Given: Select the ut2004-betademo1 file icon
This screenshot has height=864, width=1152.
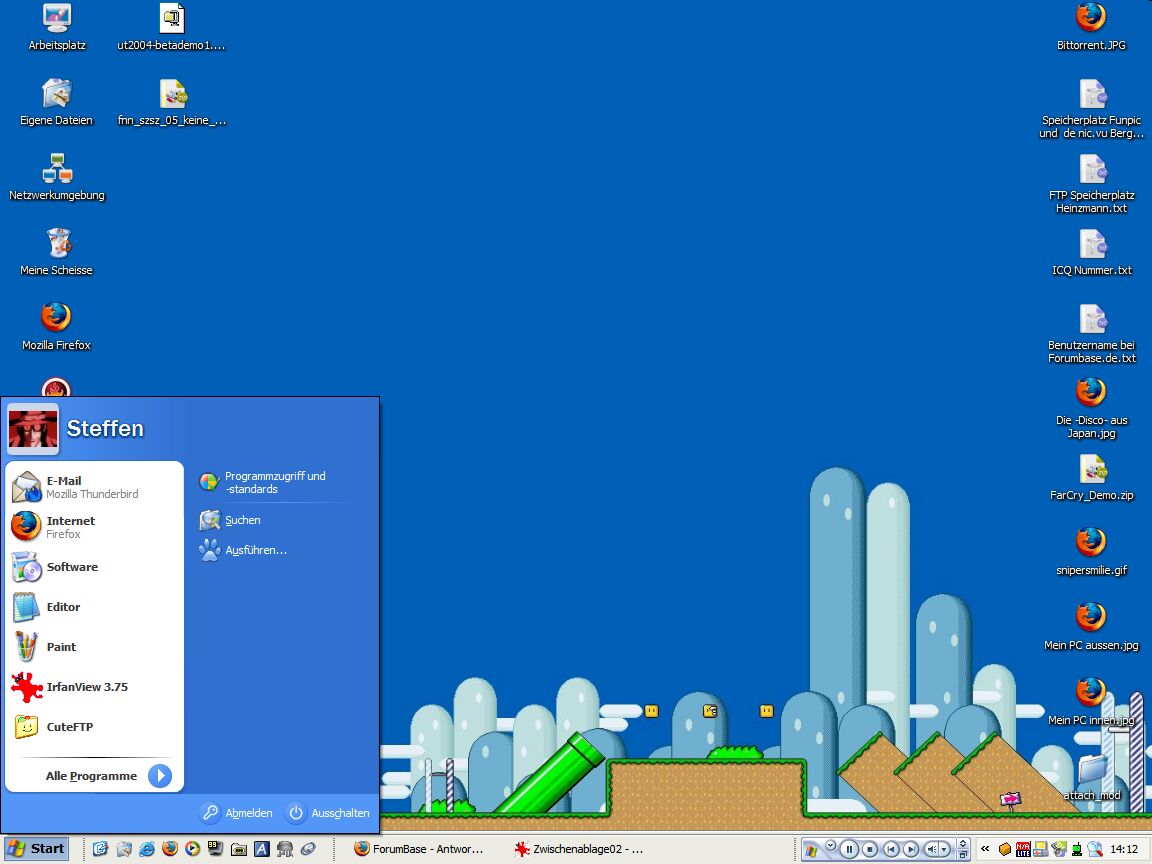Looking at the screenshot, I should tap(171, 26).
